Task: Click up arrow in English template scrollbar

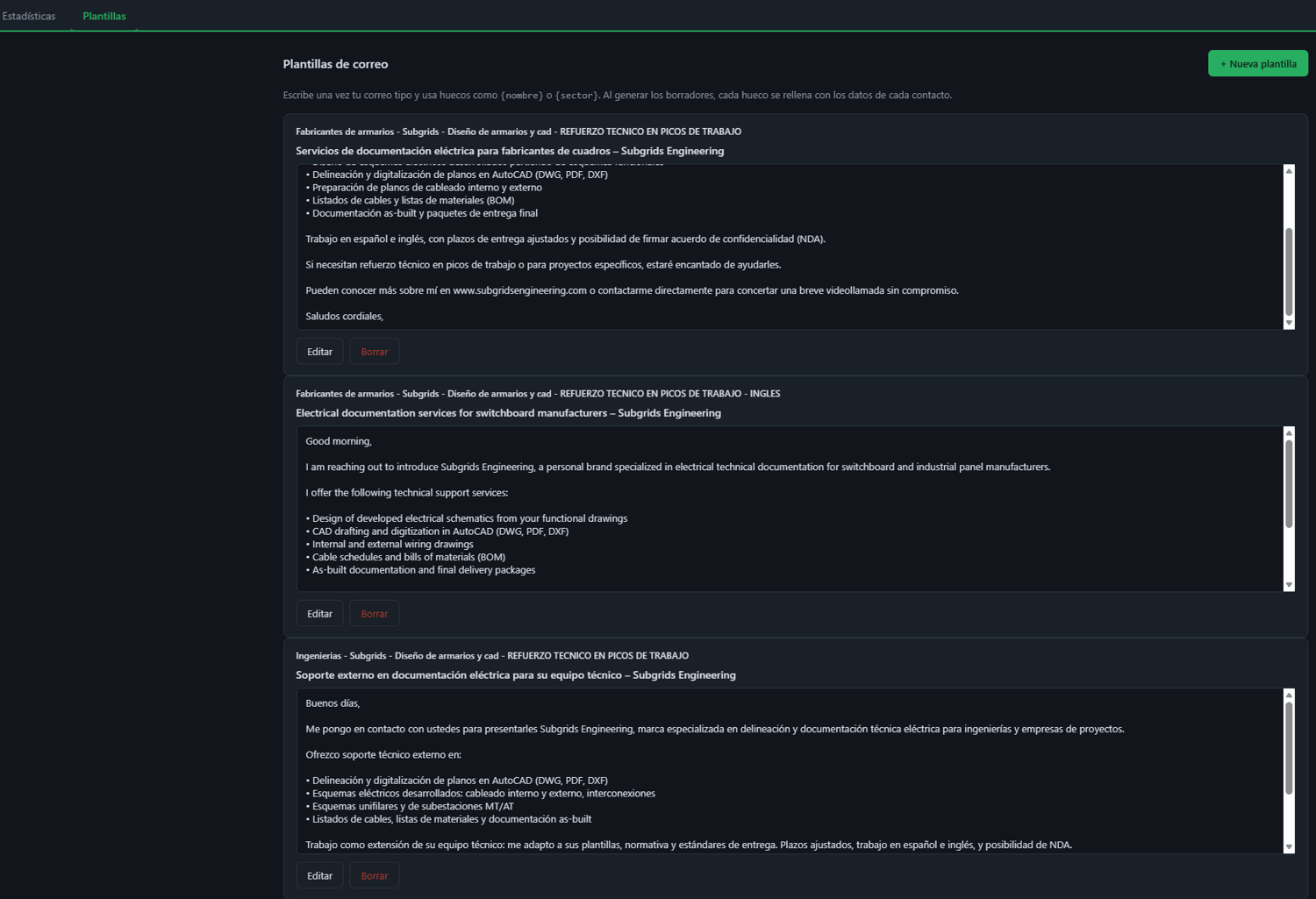Action: (x=1289, y=433)
